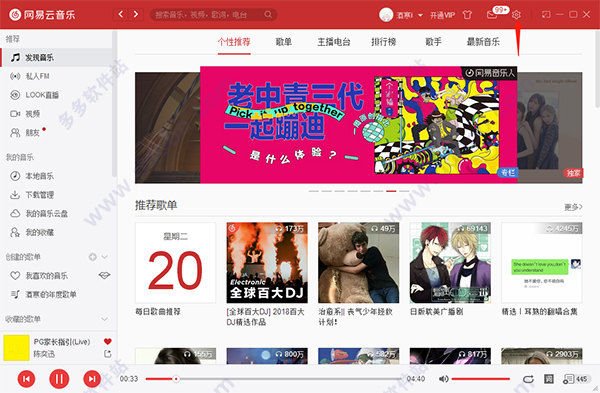The width and height of the screenshot is (600, 393).
Task: Pause the current song
Action: tap(59, 379)
